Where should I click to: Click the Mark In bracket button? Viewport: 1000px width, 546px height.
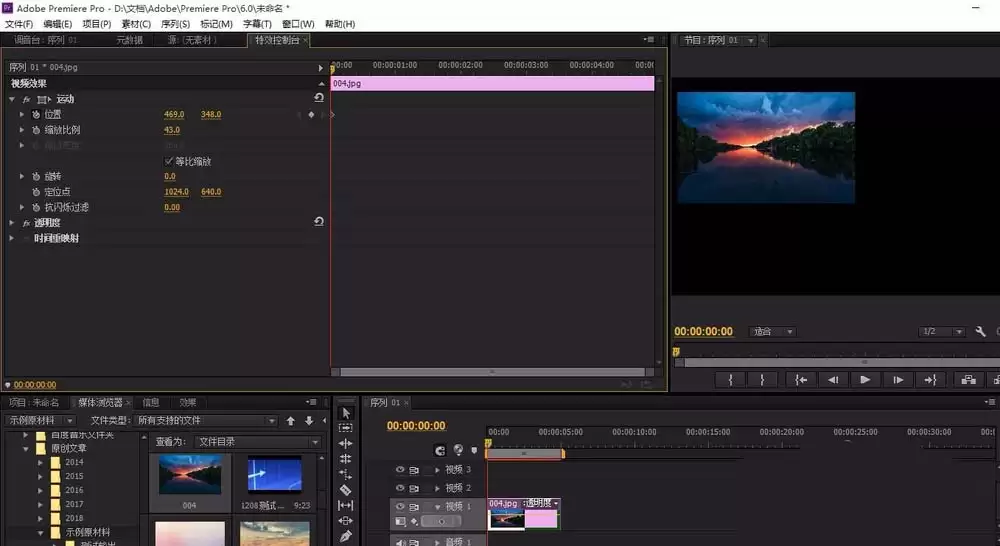click(x=731, y=380)
